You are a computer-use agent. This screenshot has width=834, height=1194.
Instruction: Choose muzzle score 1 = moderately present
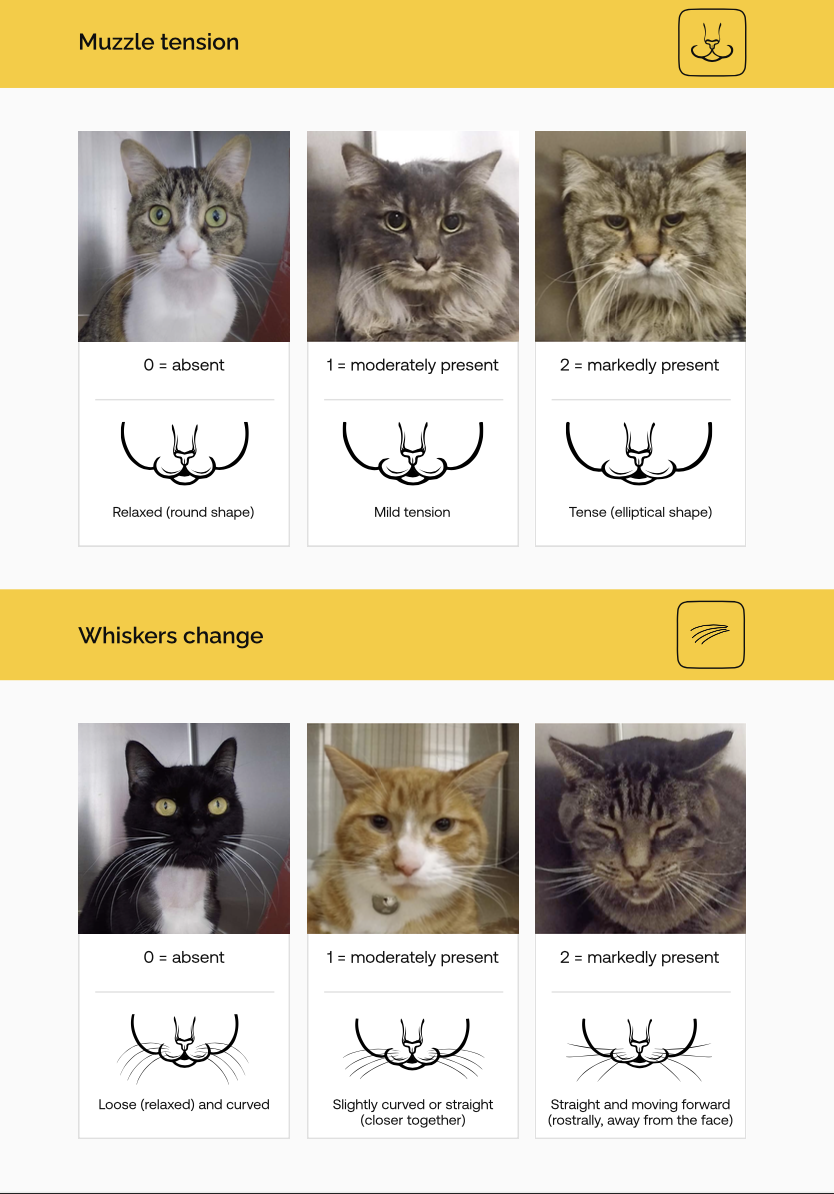click(413, 365)
